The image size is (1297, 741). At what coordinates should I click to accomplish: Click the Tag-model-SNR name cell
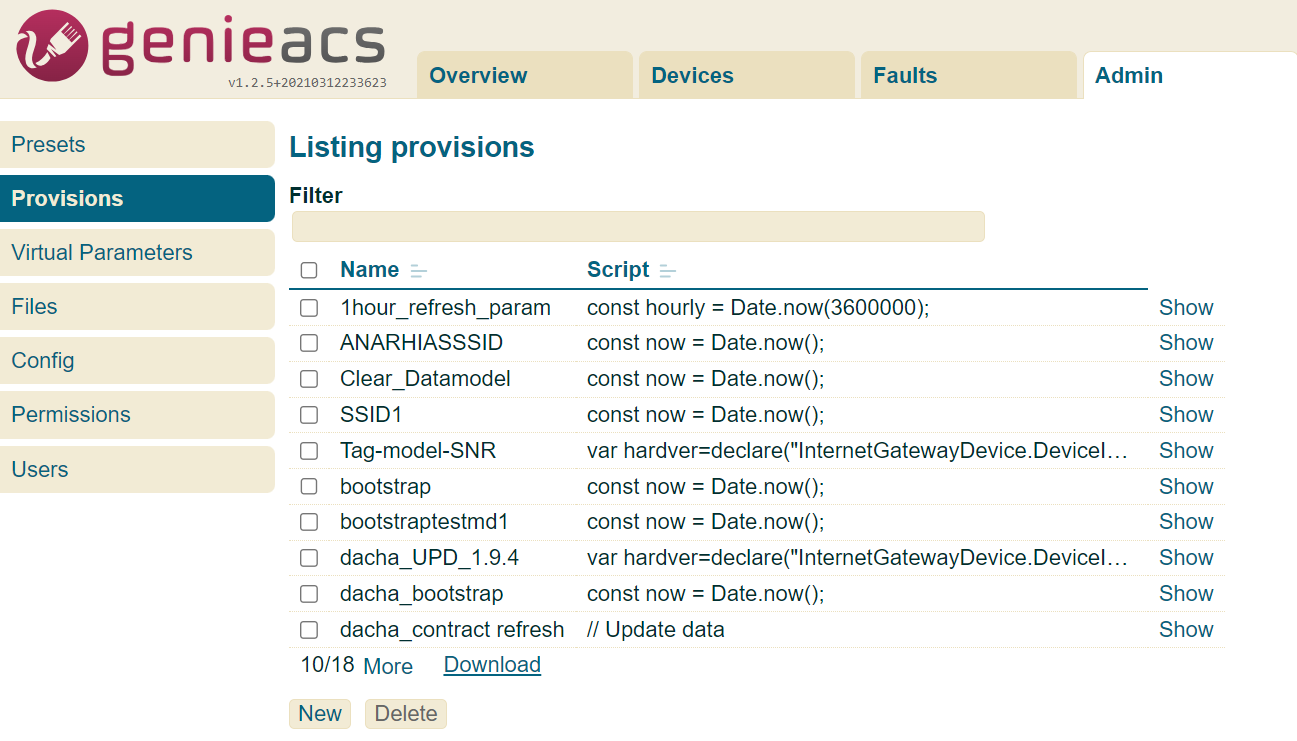click(x=418, y=451)
